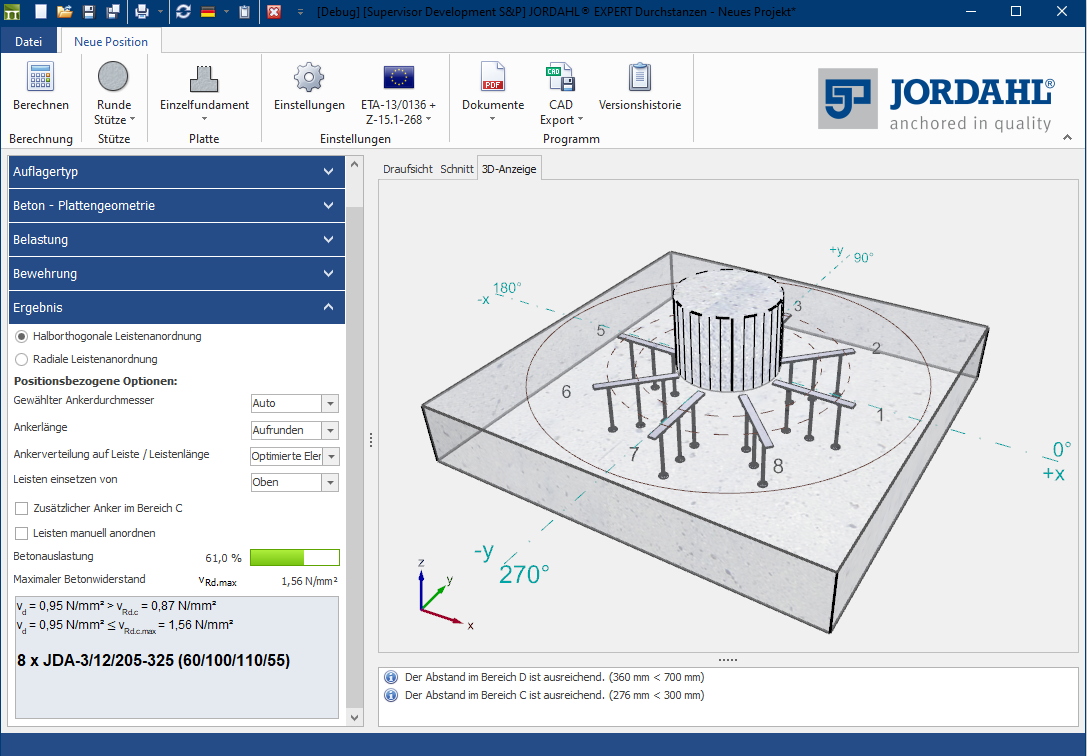Click left panel scrollbar down arrow

coord(354,718)
